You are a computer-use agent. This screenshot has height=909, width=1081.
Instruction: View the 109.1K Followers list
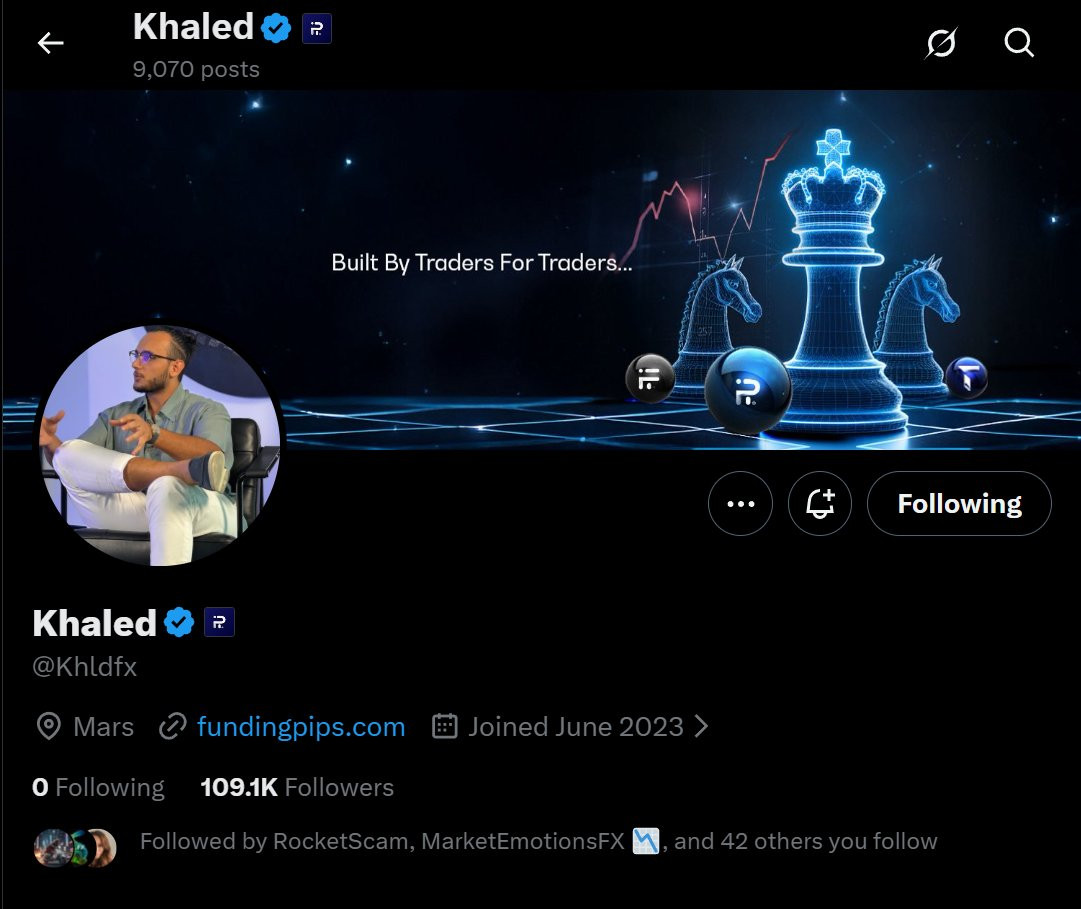(x=297, y=787)
